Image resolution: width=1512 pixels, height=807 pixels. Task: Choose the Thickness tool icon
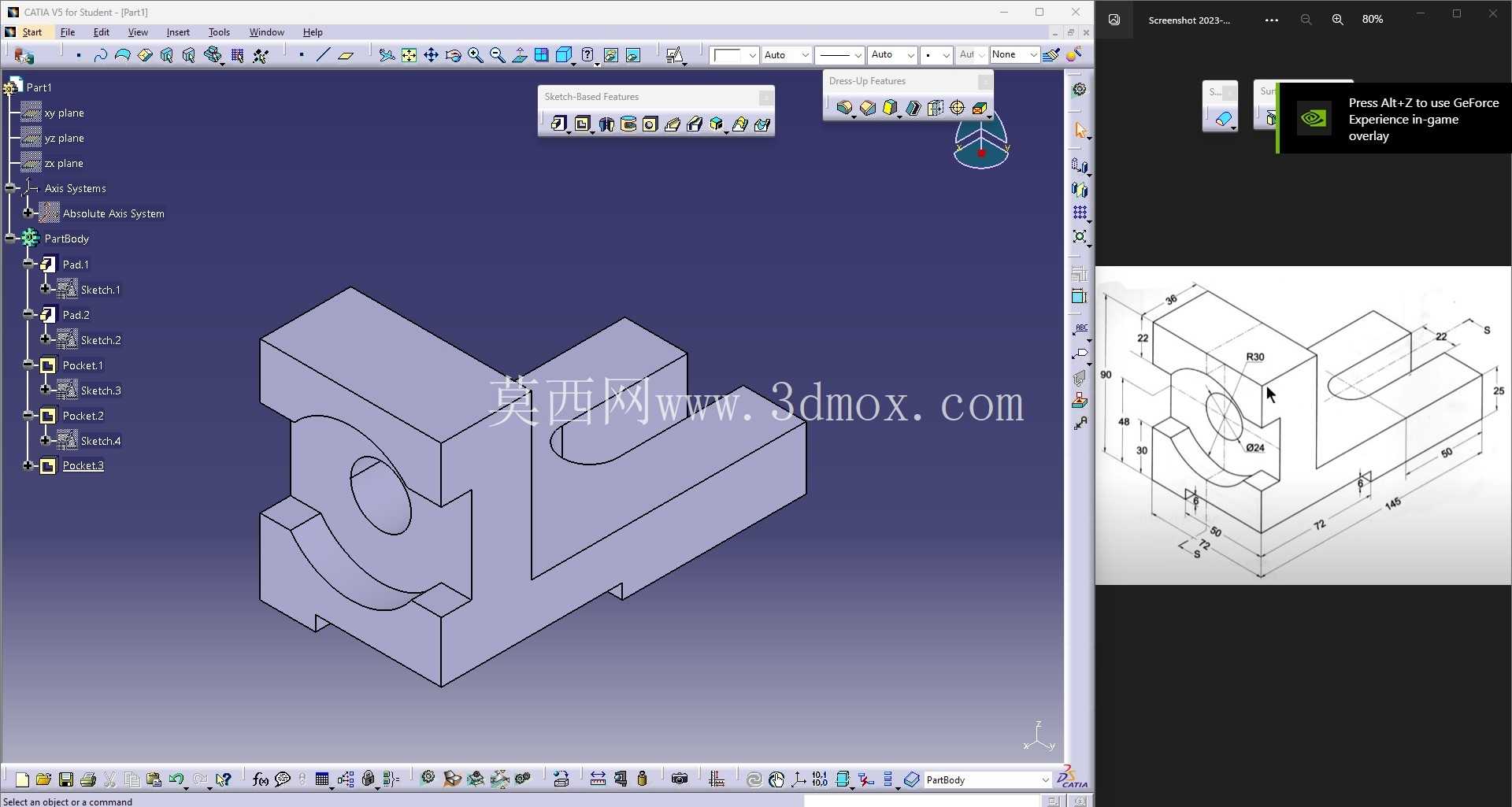pos(935,108)
